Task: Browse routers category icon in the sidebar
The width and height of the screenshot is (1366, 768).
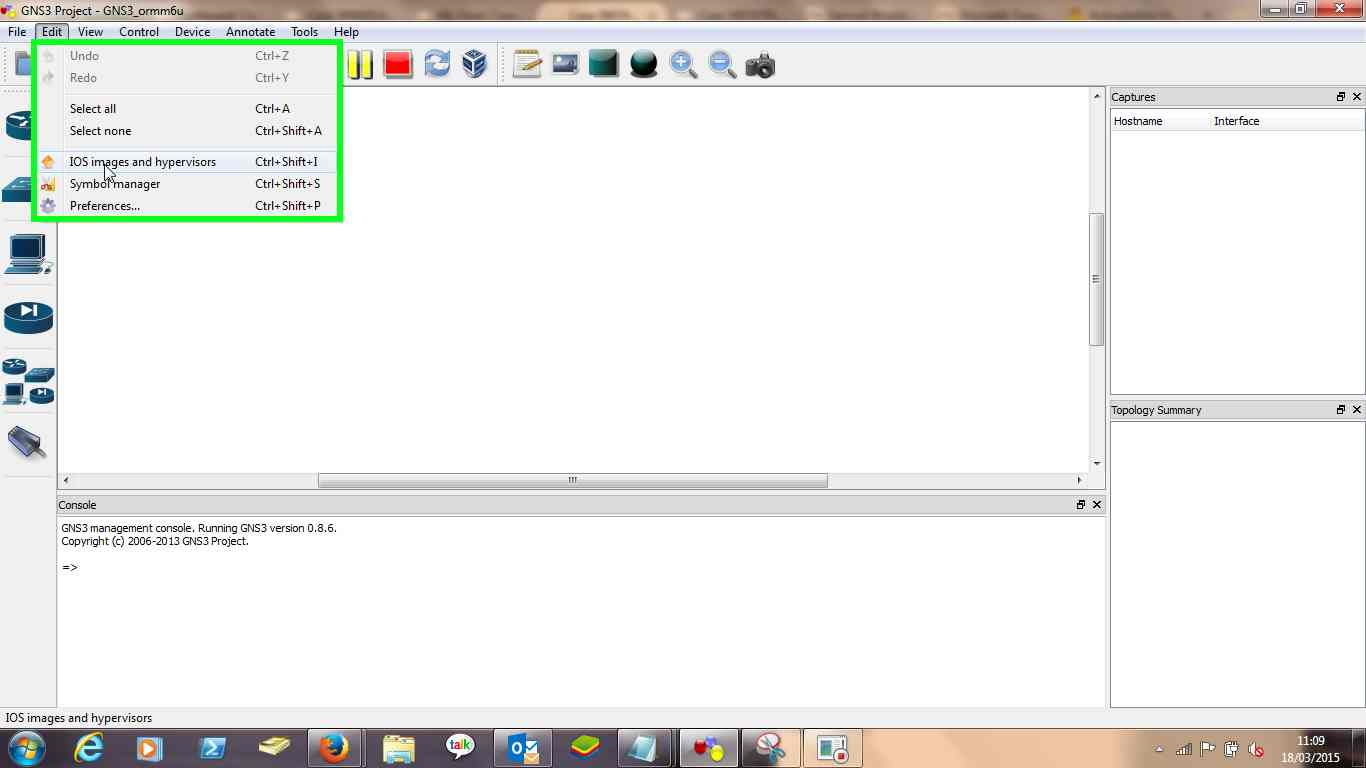Action: [x=18, y=125]
